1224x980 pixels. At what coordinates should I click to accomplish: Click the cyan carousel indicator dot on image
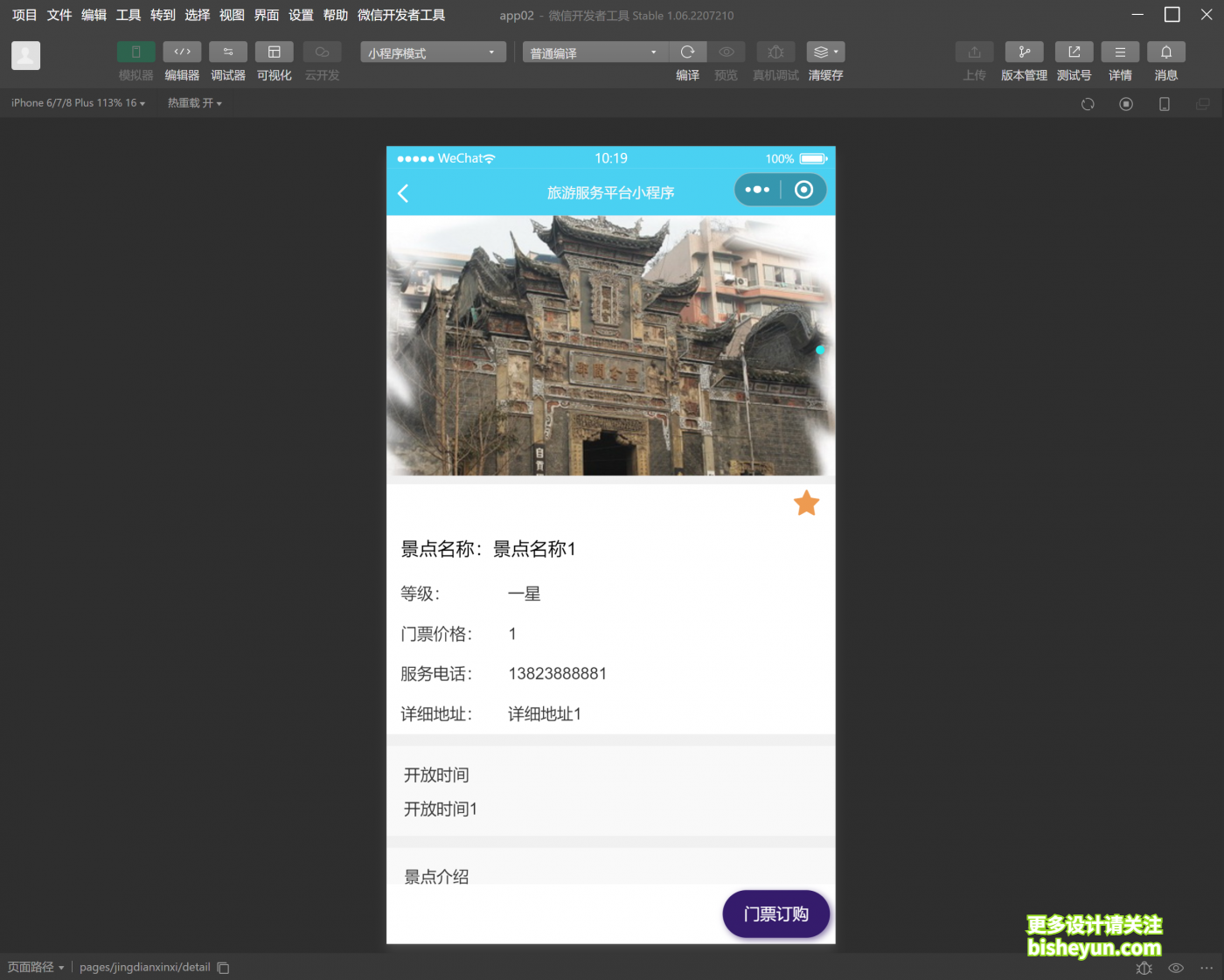pyautogui.click(x=820, y=350)
